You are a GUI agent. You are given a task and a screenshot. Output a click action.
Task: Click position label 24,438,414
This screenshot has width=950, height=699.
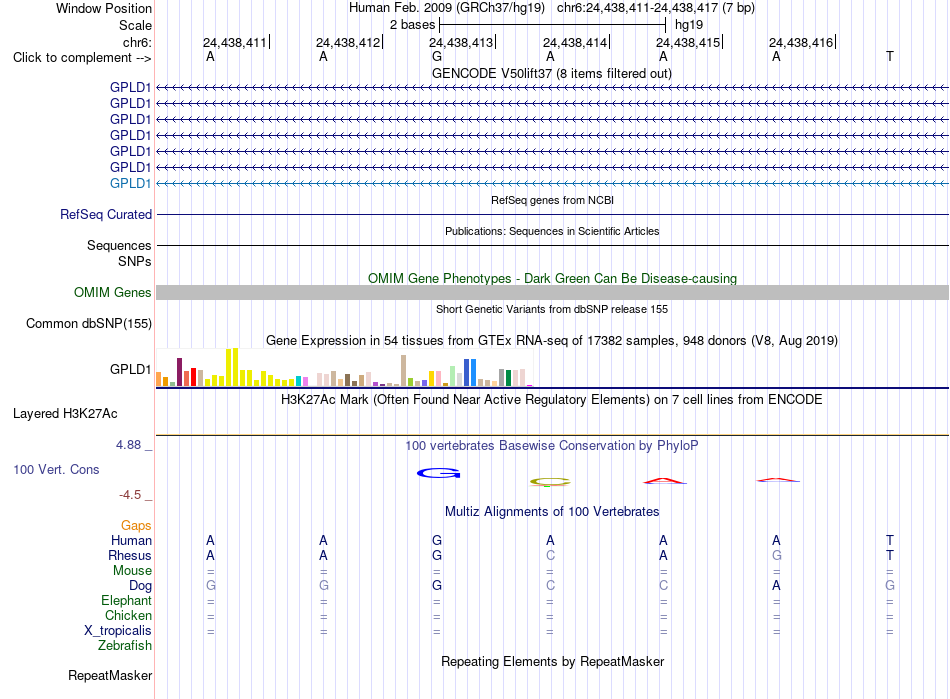pos(575,42)
